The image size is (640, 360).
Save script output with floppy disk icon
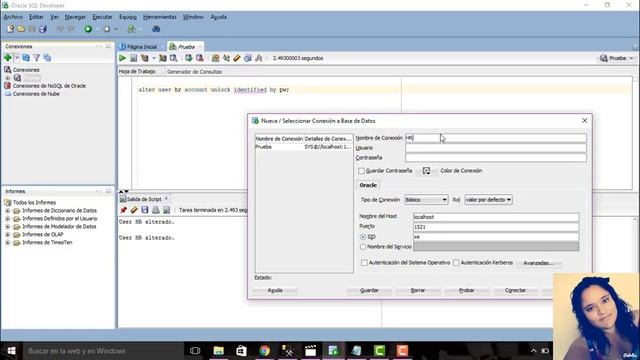pos(144,210)
